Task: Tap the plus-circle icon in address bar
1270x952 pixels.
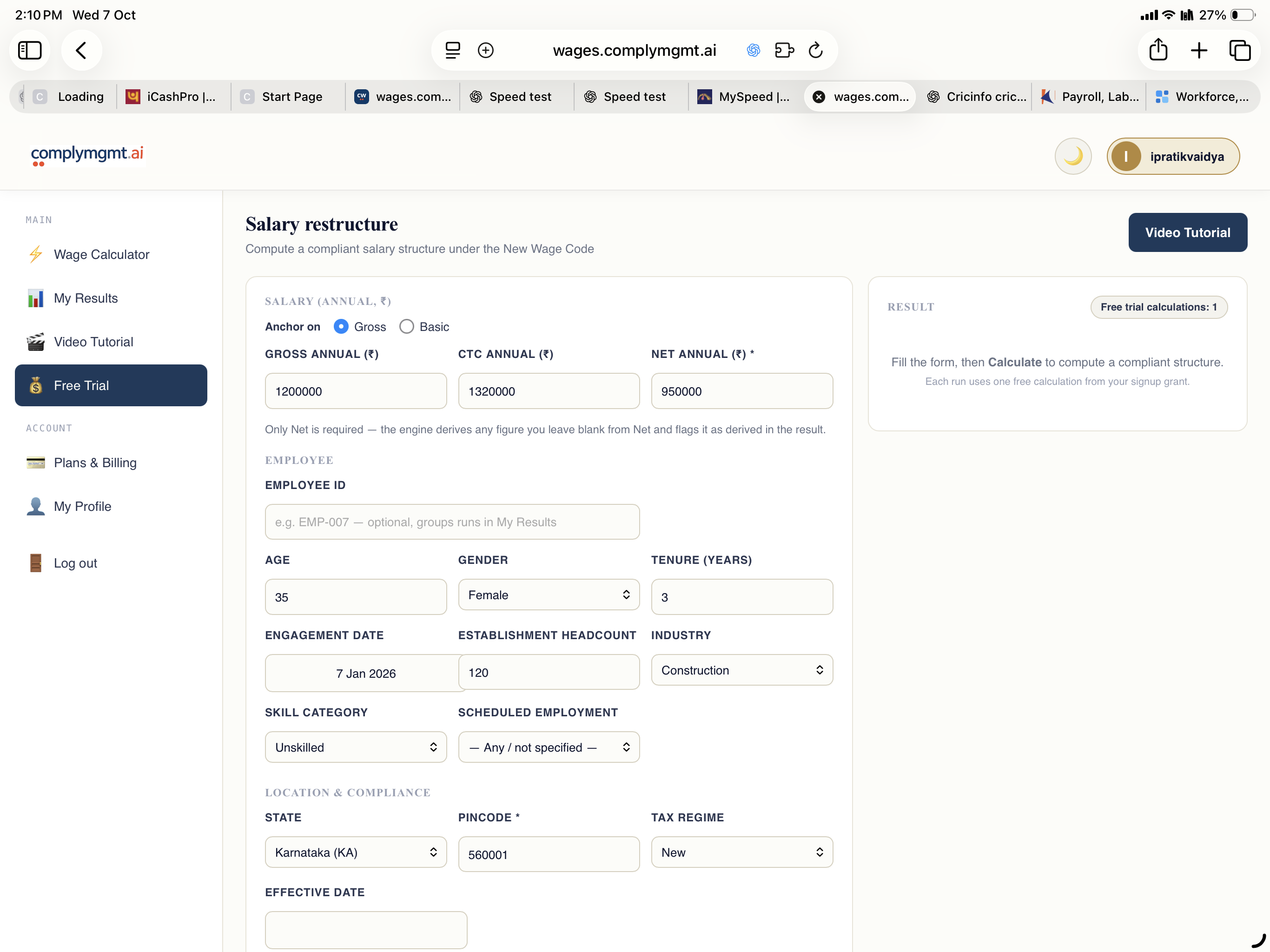Action: point(486,51)
